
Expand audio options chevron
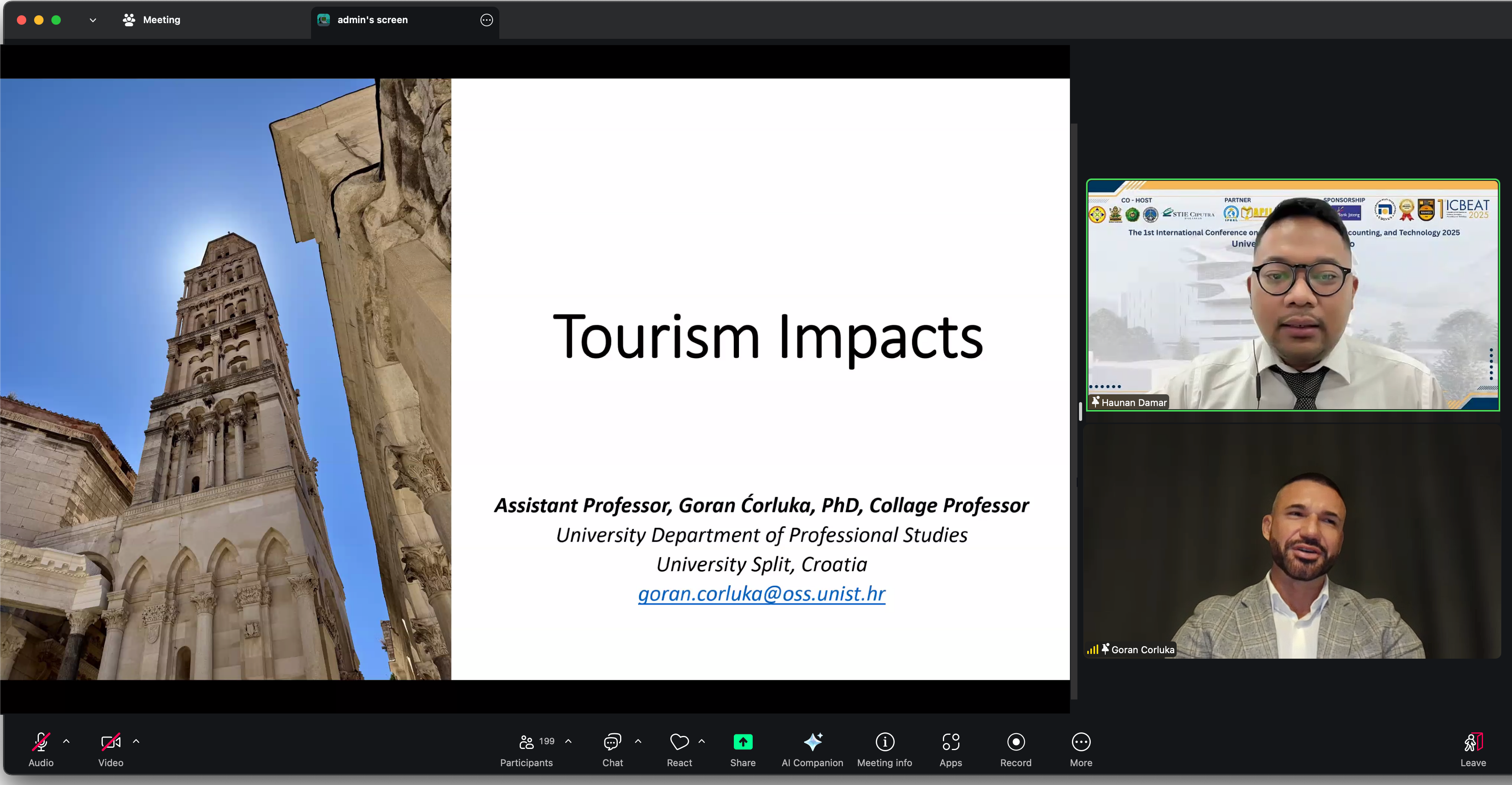click(66, 741)
